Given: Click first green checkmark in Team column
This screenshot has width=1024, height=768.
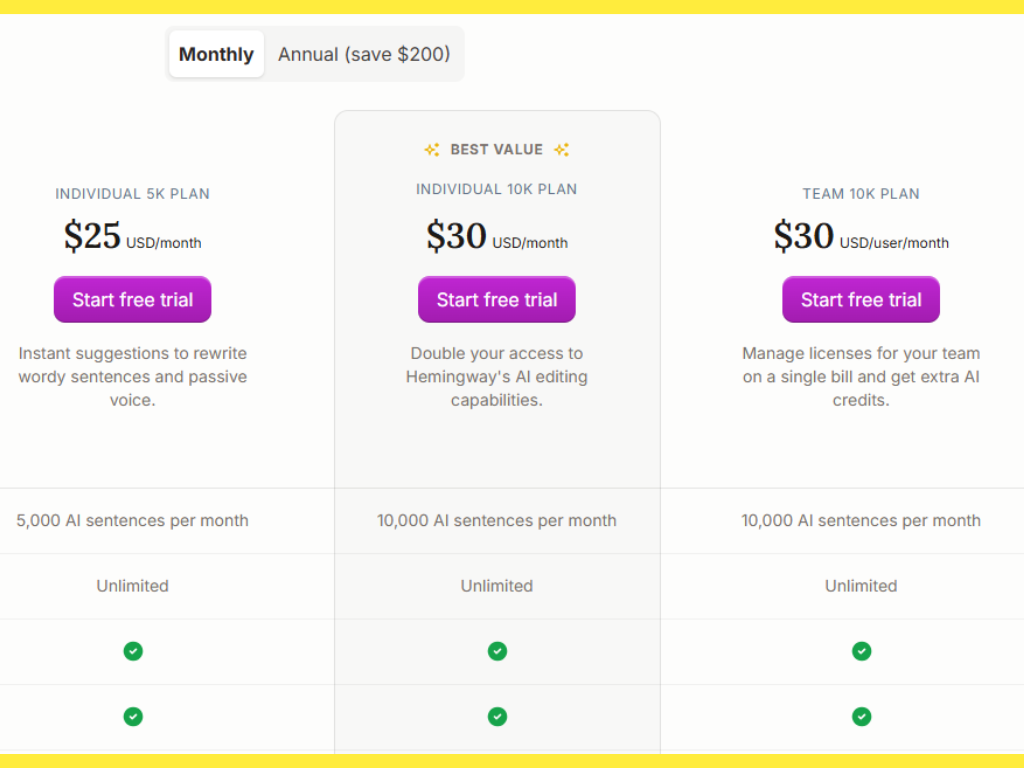Looking at the screenshot, I should pos(861,651).
